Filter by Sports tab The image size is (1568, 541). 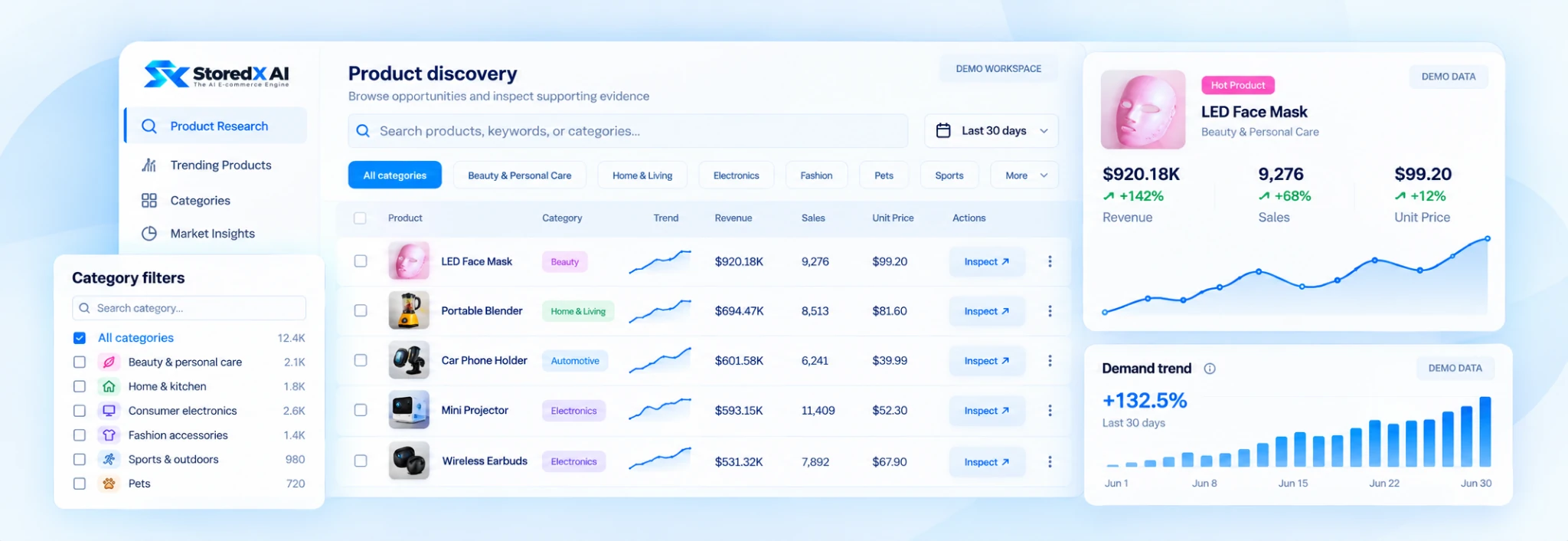pyautogui.click(x=949, y=175)
